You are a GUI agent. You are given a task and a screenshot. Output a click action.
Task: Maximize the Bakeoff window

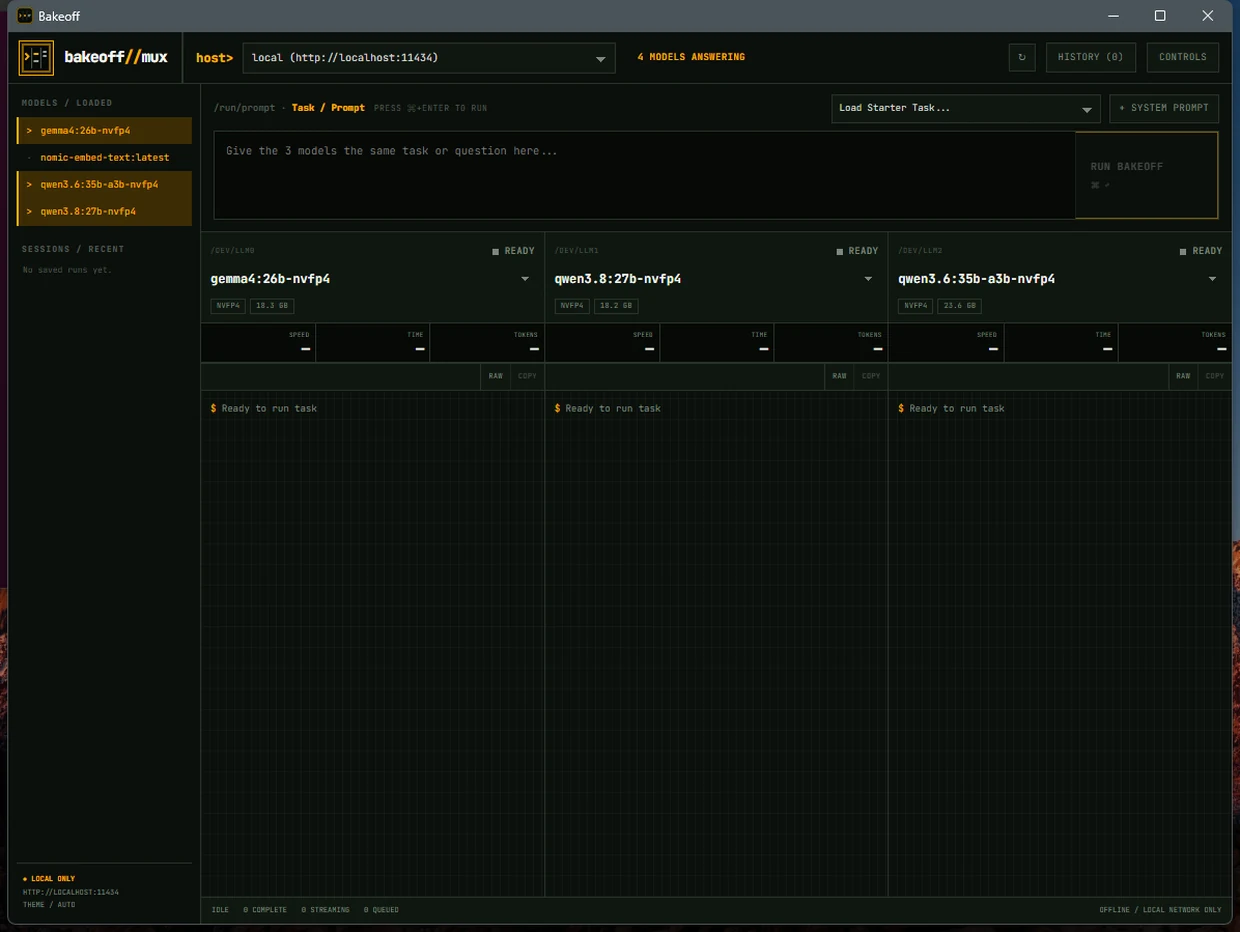tap(1160, 16)
